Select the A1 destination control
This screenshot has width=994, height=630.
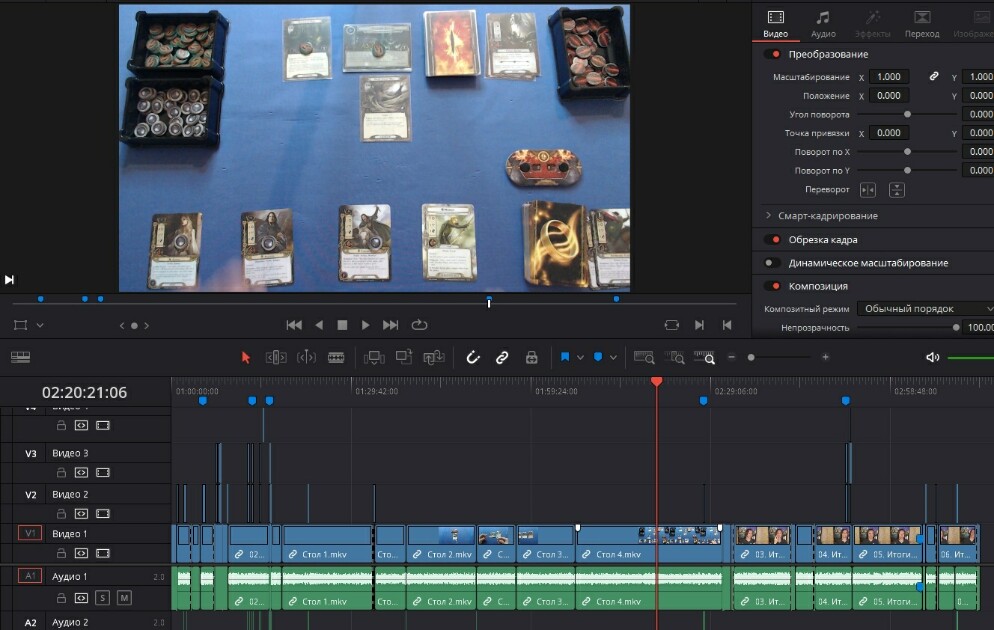point(30,576)
